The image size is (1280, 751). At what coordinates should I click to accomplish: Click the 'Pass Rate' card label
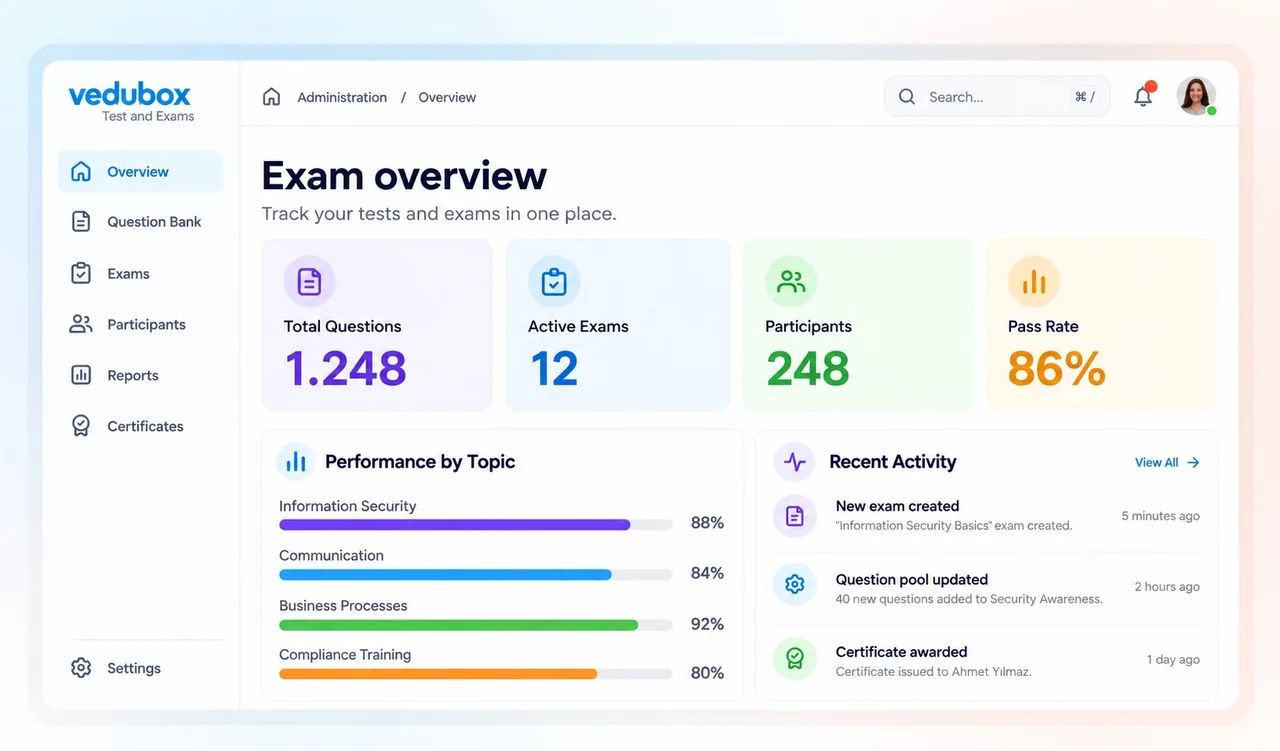click(x=1043, y=326)
